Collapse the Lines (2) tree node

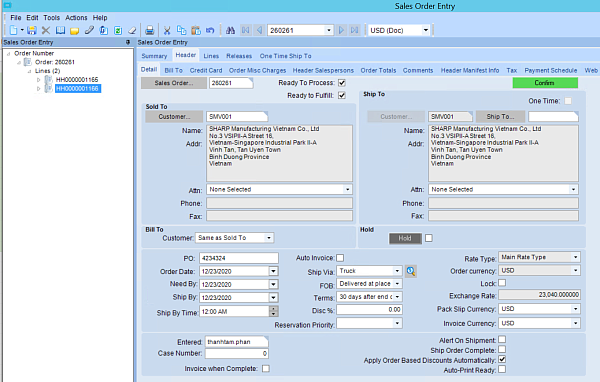pyautogui.click(x=29, y=71)
